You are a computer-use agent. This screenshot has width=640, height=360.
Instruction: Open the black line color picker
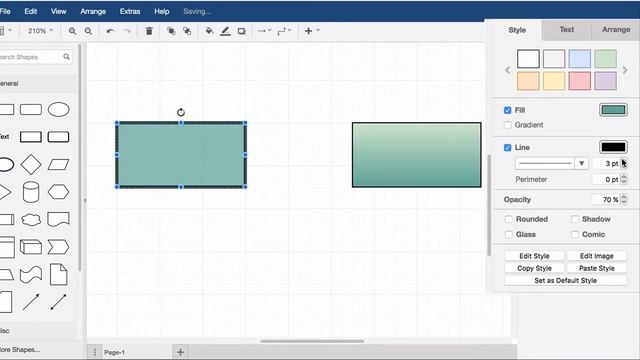tap(613, 147)
